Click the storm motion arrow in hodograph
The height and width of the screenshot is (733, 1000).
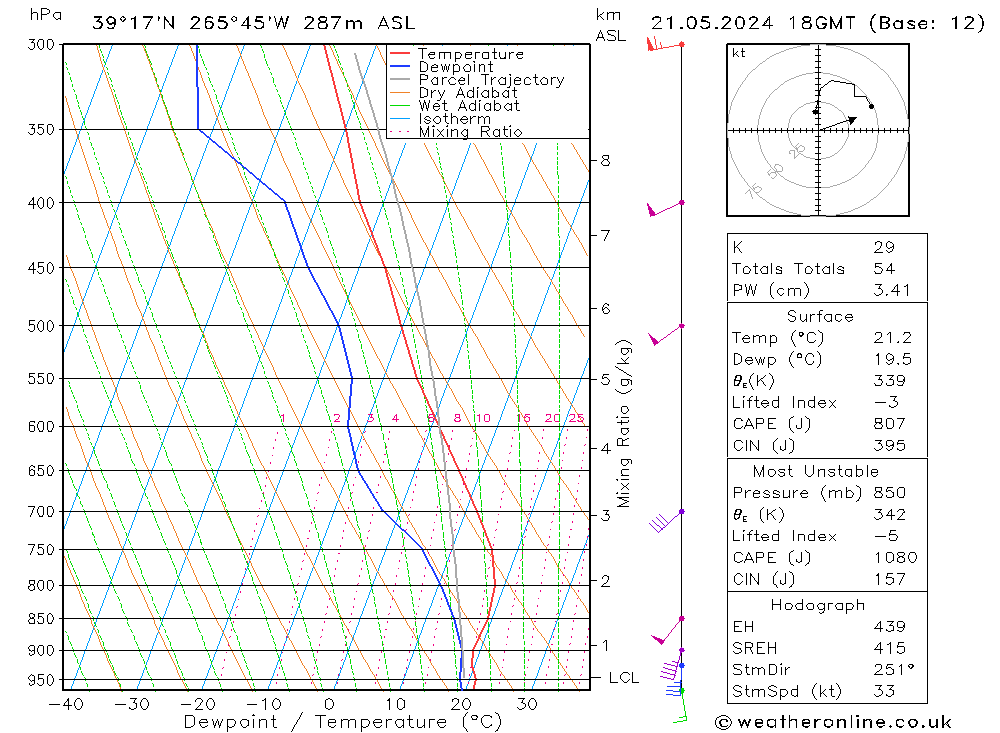(837, 124)
